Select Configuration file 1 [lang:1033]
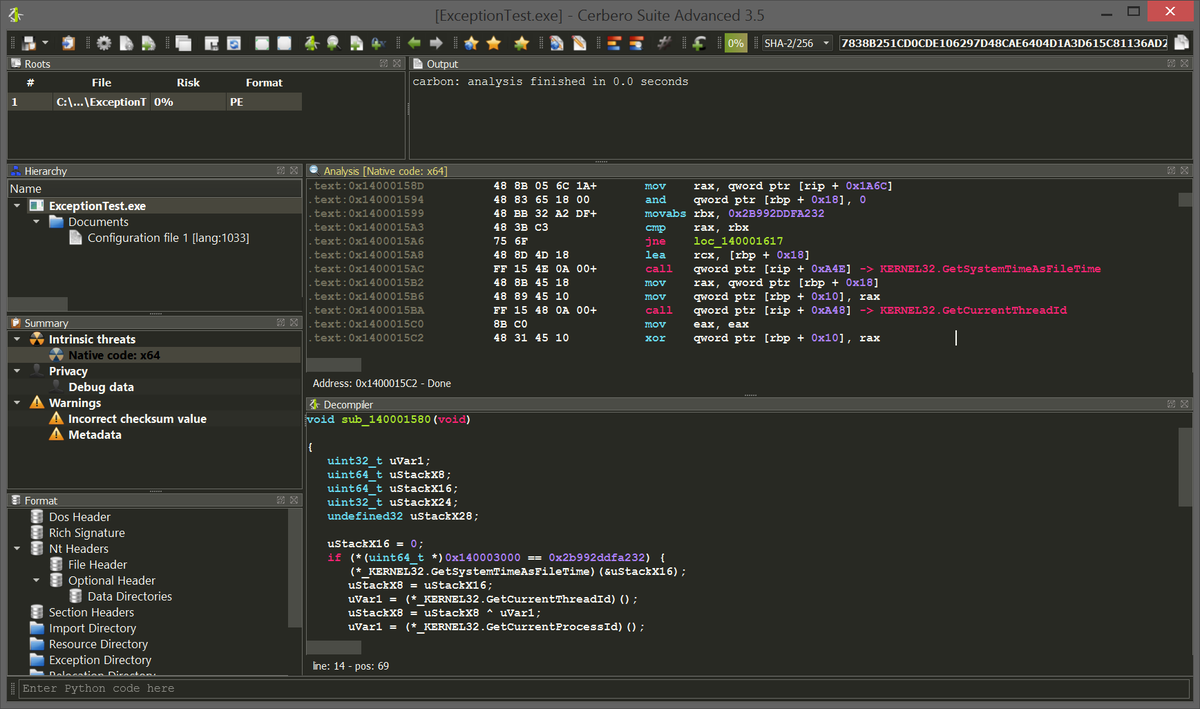This screenshot has height=709, width=1200. click(x=168, y=238)
